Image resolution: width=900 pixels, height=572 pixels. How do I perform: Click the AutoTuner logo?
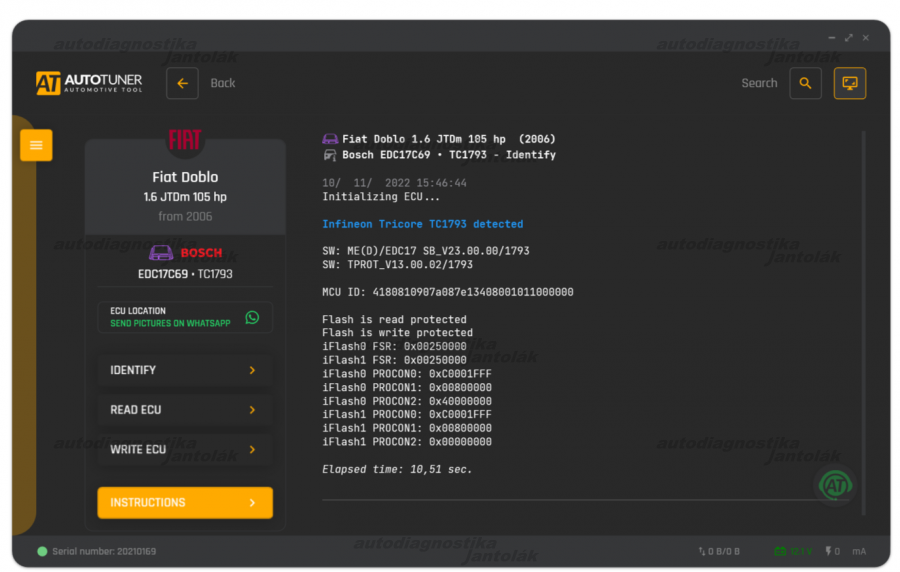[89, 83]
